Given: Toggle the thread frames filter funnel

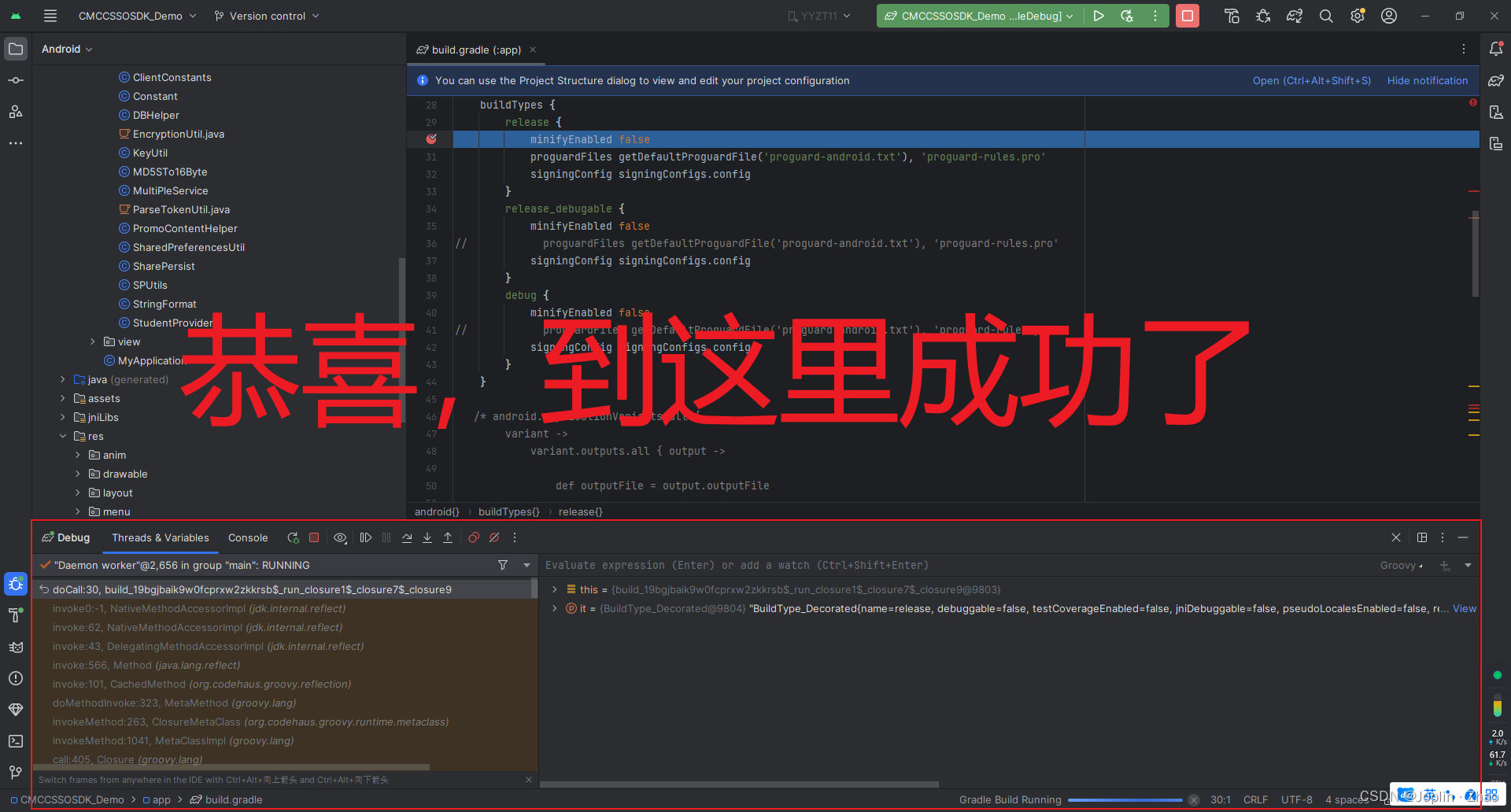Looking at the screenshot, I should [503, 565].
